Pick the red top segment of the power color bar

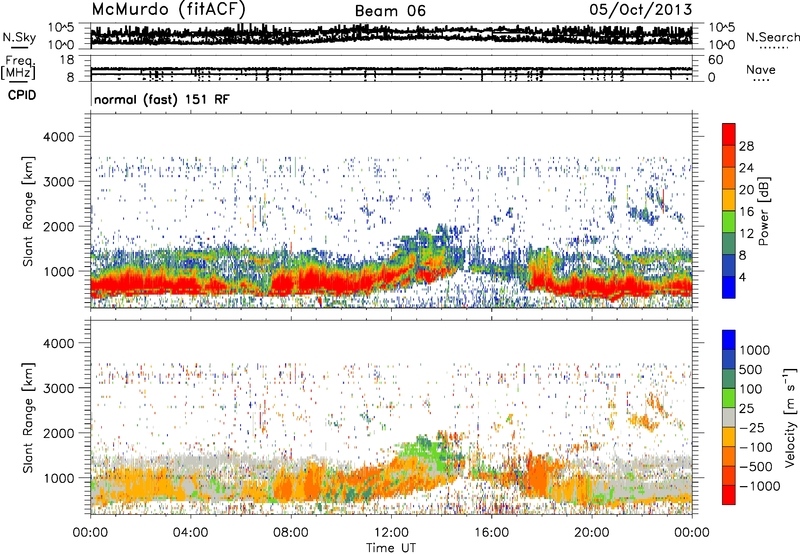(729, 134)
